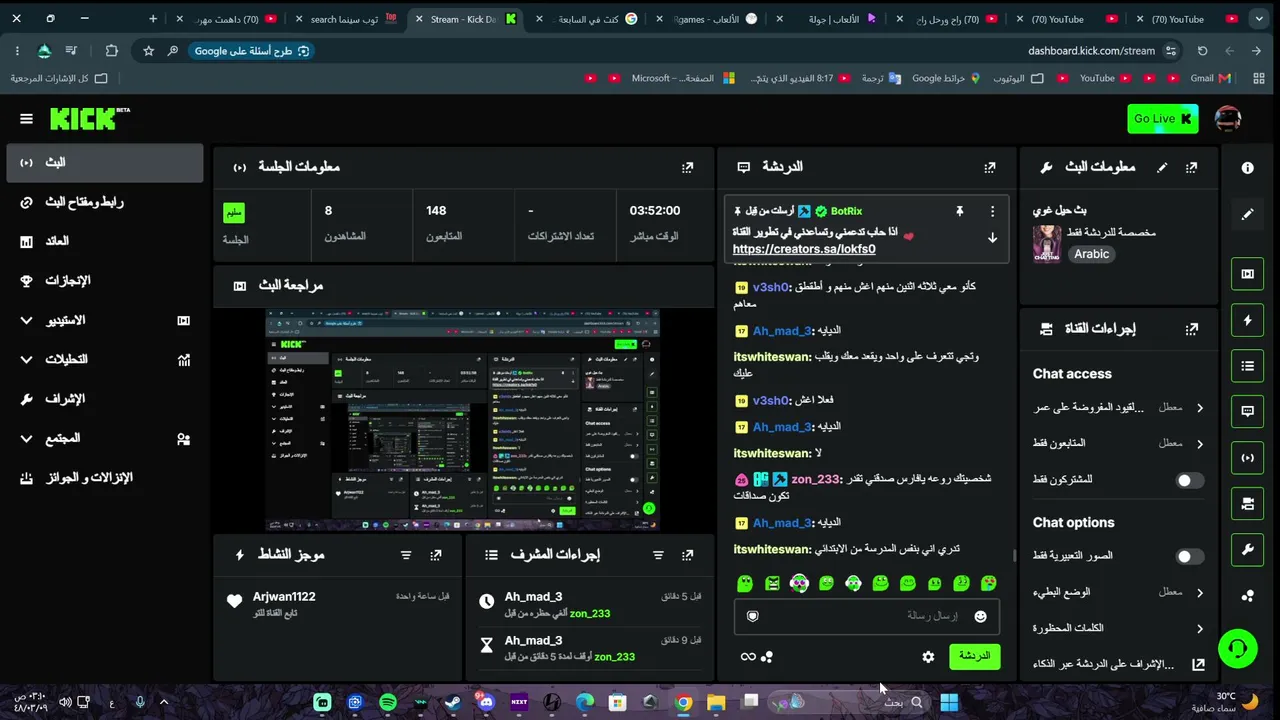Click the إرسال رسالة message input field

click(866, 617)
